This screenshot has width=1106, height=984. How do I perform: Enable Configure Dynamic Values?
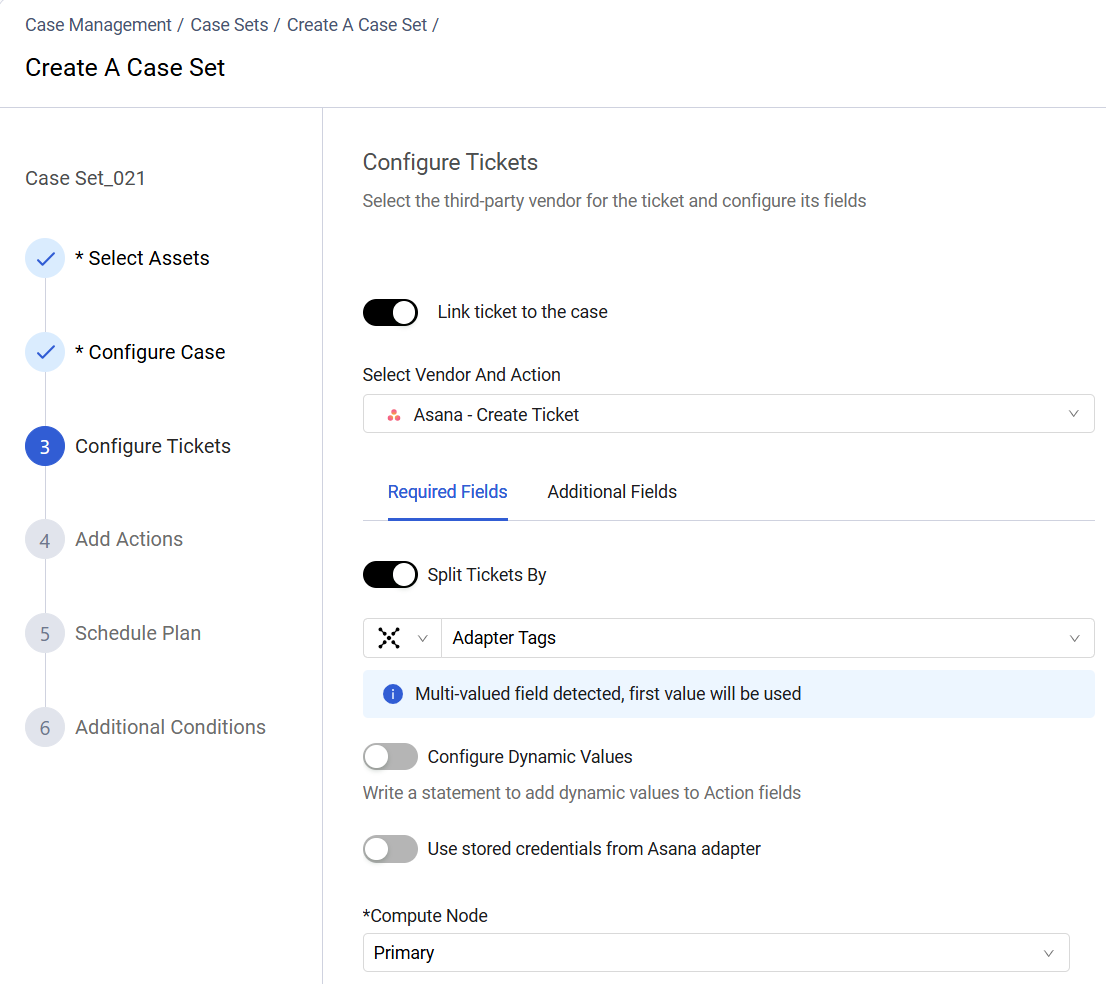(x=390, y=757)
